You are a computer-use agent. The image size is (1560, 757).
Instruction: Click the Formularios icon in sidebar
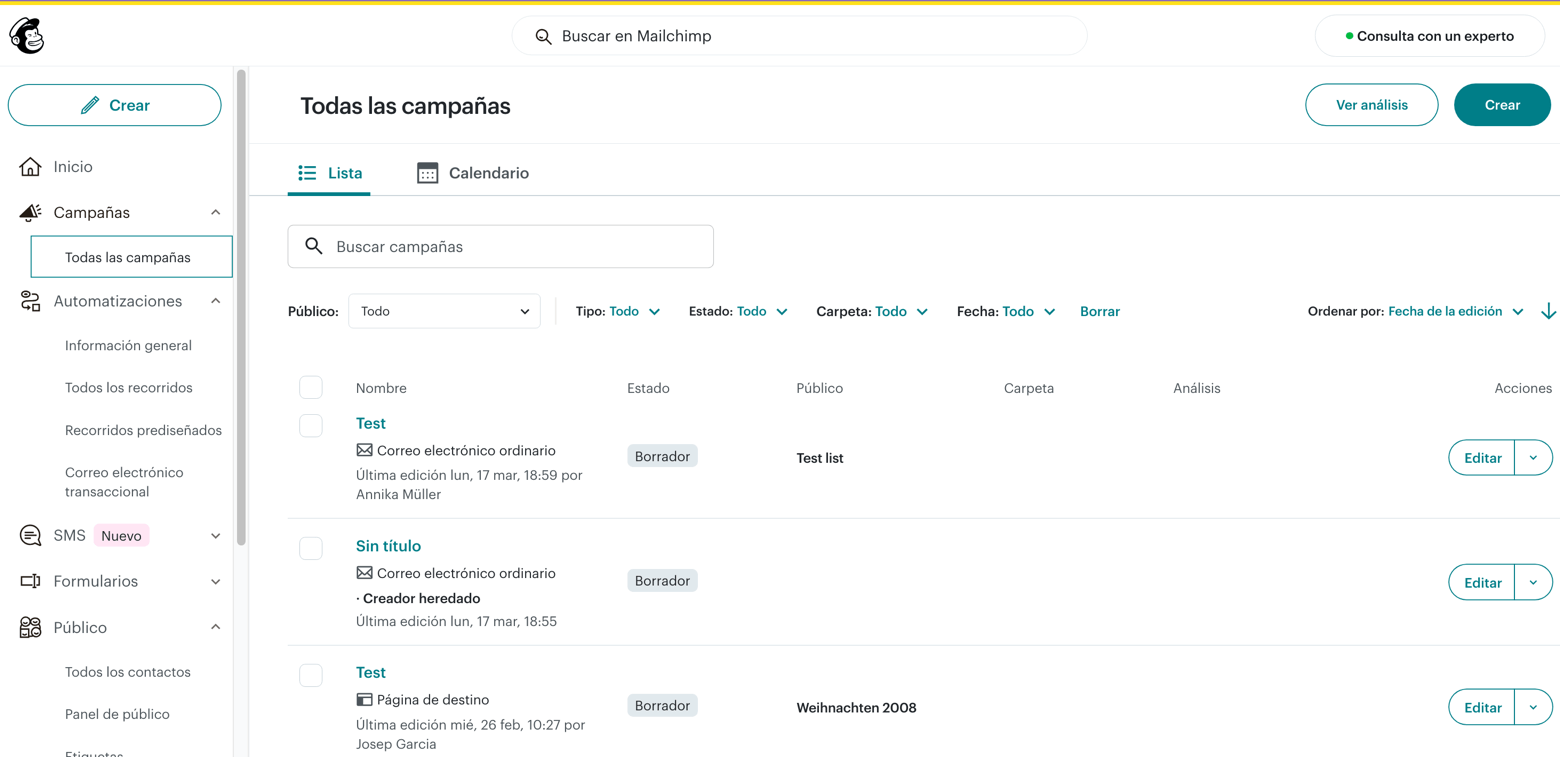click(x=30, y=581)
